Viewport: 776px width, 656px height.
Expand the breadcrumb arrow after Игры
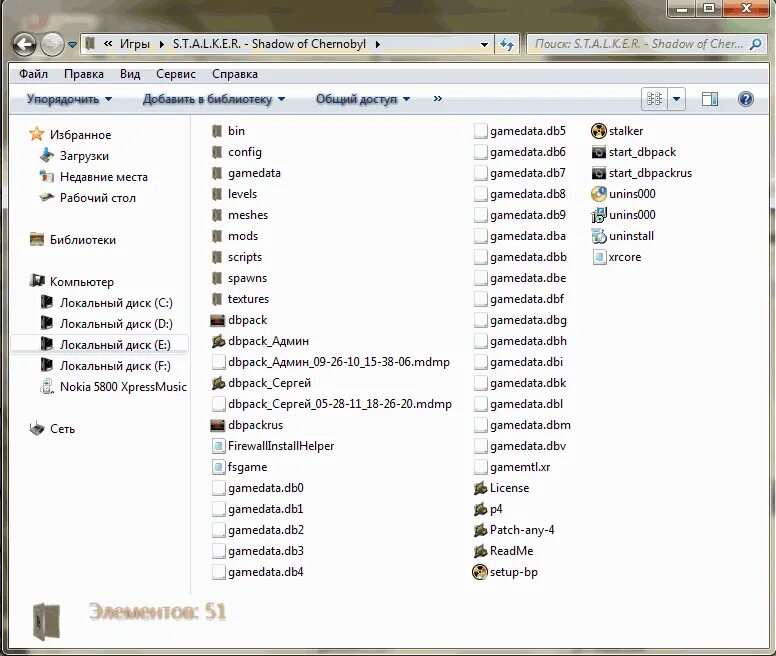click(x=161, y=44)
